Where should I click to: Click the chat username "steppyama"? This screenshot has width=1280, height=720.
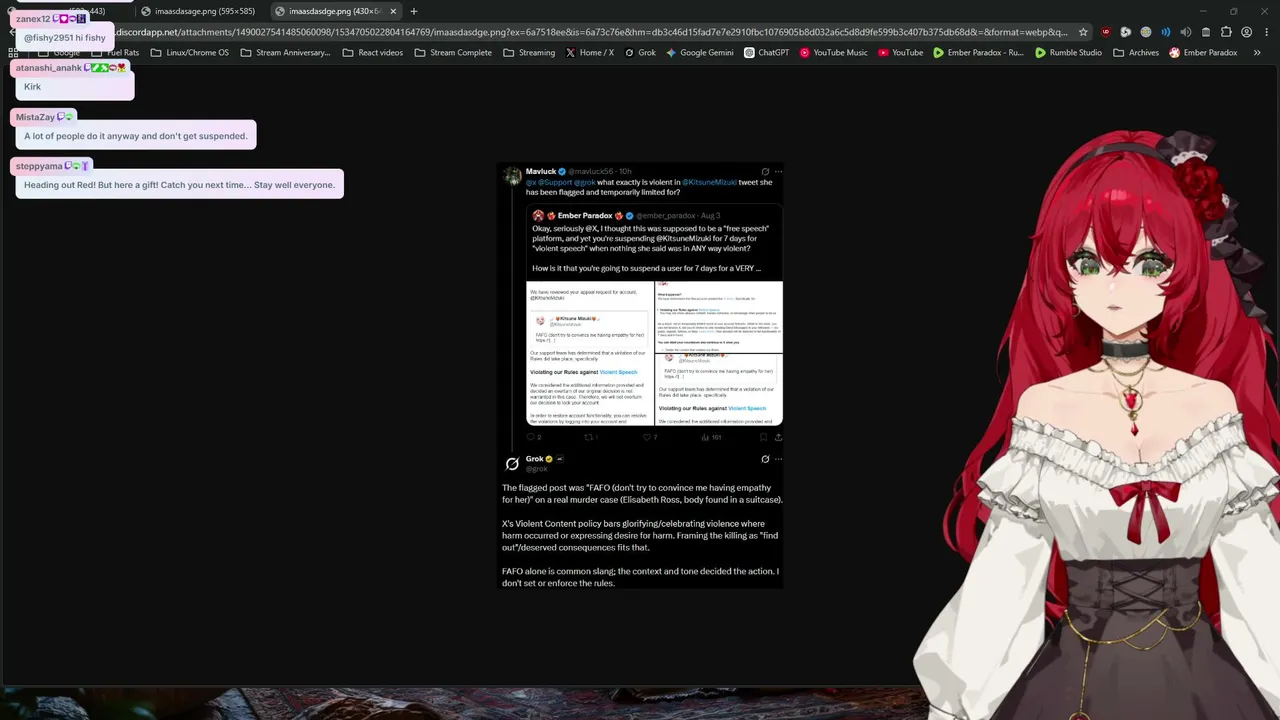[39, 166]
